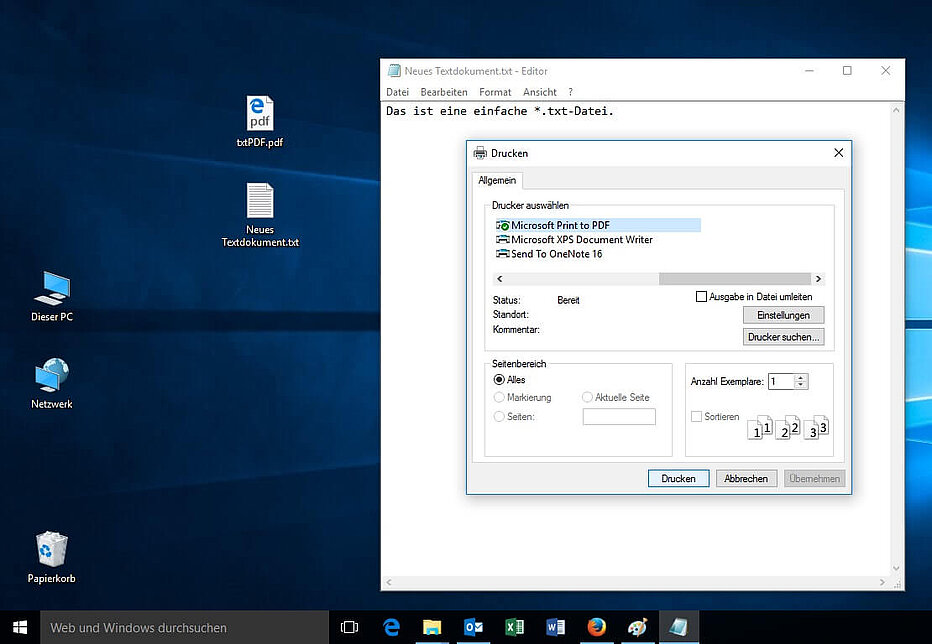Click the Web und Windows durchsuchen search box
This screenshot has width=932, height=644.
click(x=184, y=627)
